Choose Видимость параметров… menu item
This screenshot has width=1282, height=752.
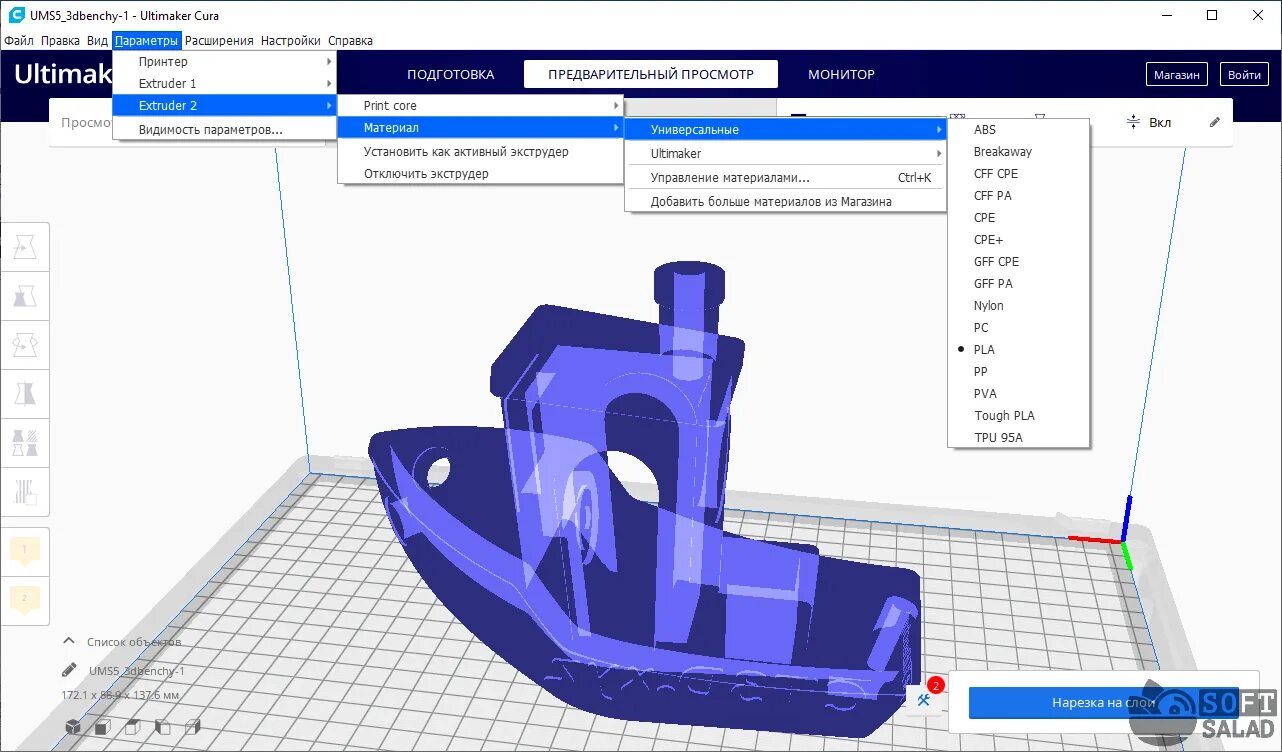[x=224, y=130]
